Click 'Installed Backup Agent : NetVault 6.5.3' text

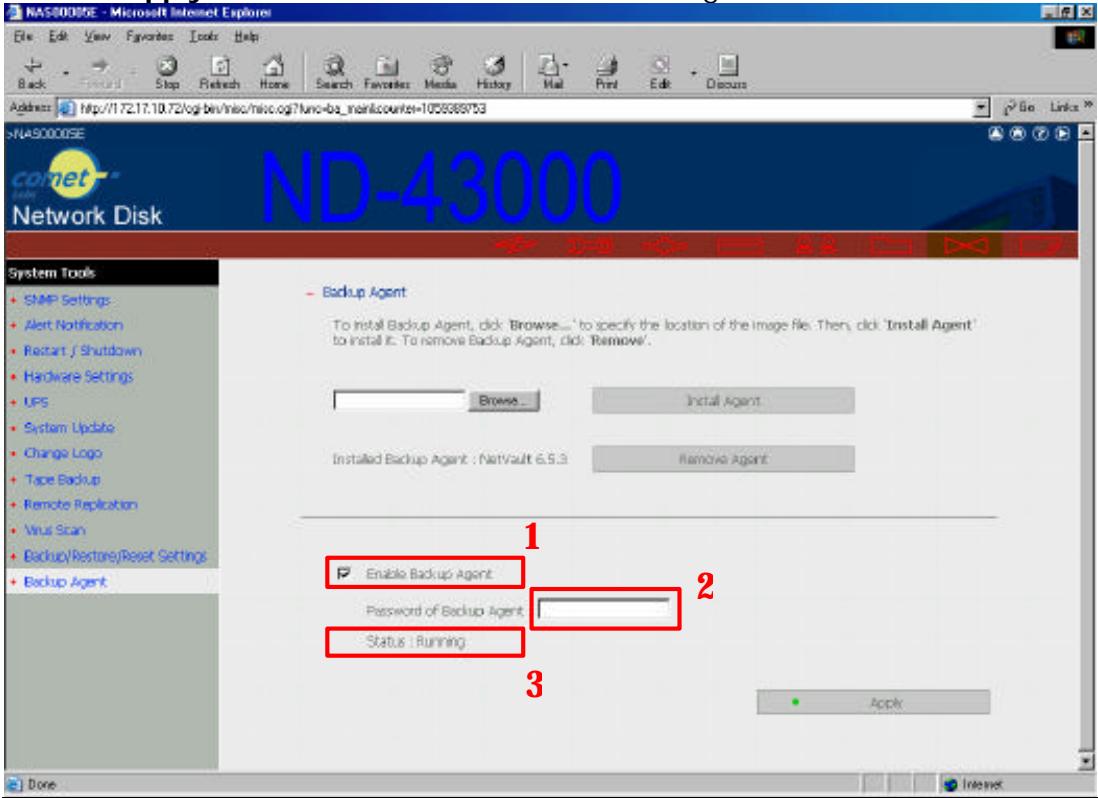450,459
